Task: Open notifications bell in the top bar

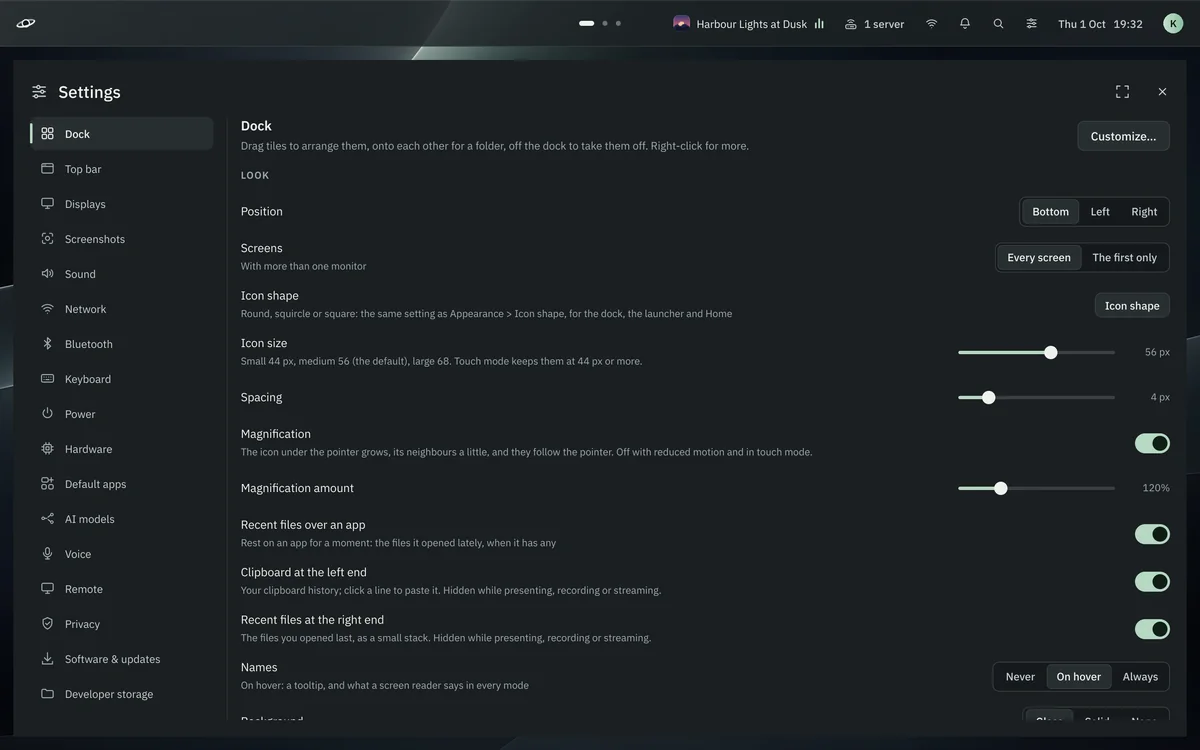Action: click(964, 24)
